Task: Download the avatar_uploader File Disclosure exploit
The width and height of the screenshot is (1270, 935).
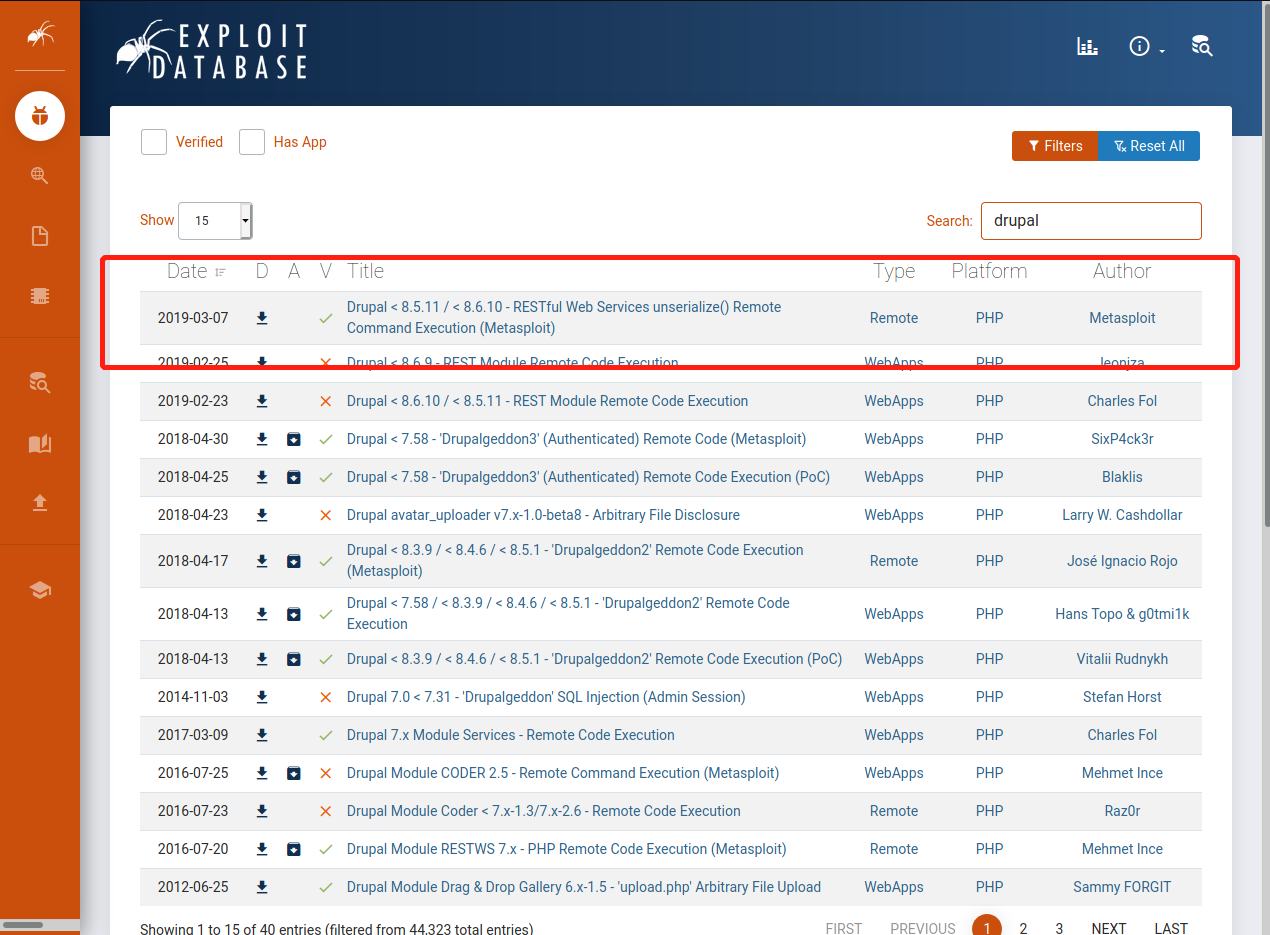Action: tap(262, 515)
